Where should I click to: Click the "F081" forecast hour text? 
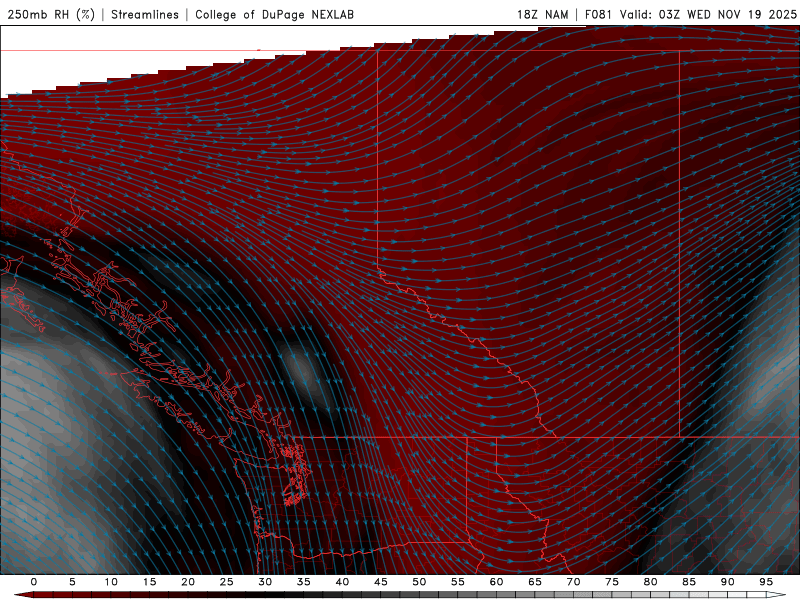click(598, 14)
